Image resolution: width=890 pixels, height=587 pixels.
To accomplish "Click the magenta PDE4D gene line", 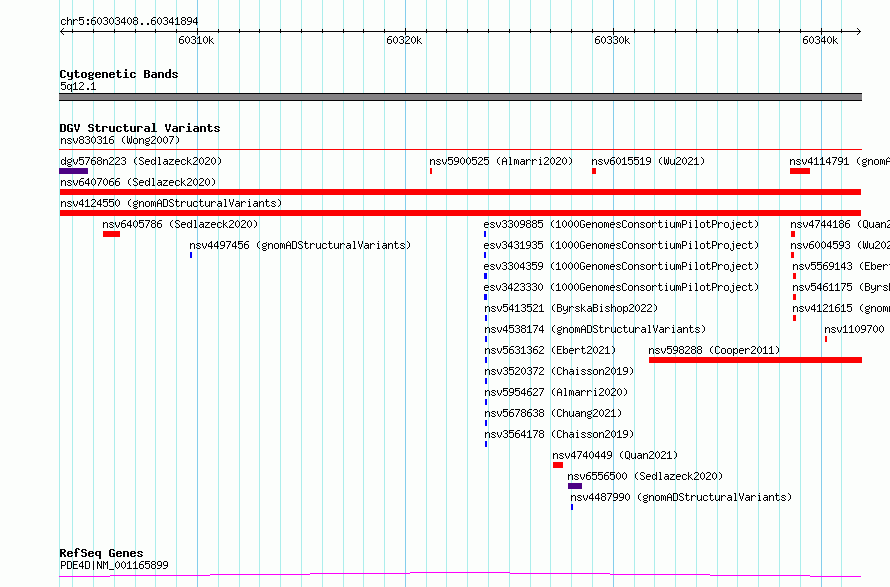I will pyautogui.click(x=460, y=575).
